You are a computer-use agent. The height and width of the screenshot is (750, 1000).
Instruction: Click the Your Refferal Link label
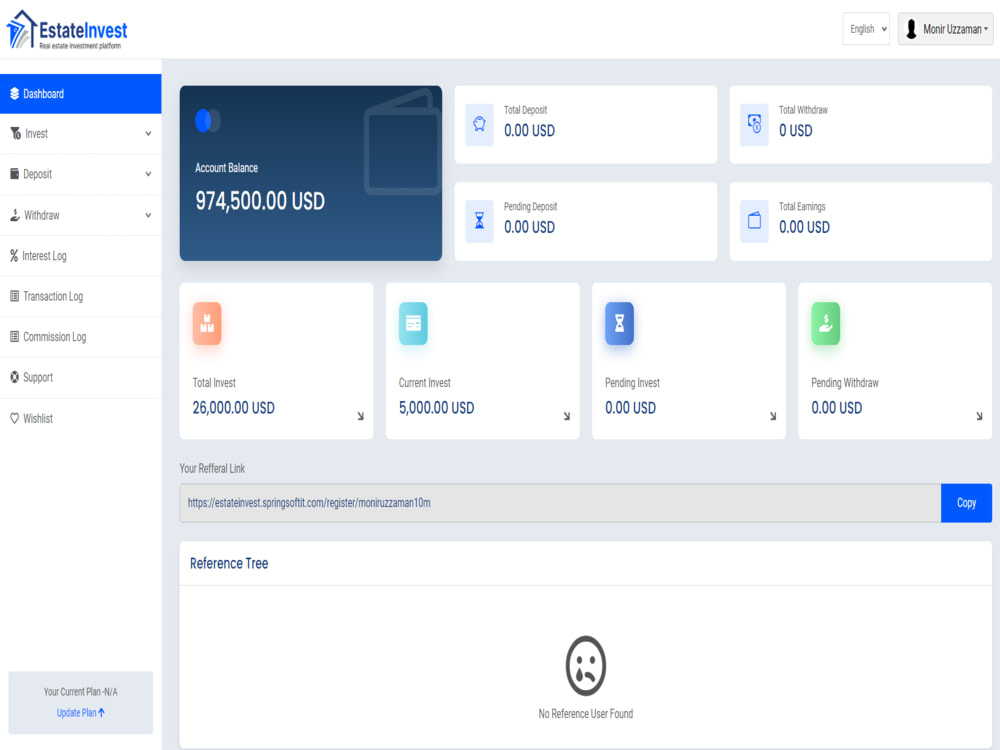pyautogui.click(x=212, y=468)
